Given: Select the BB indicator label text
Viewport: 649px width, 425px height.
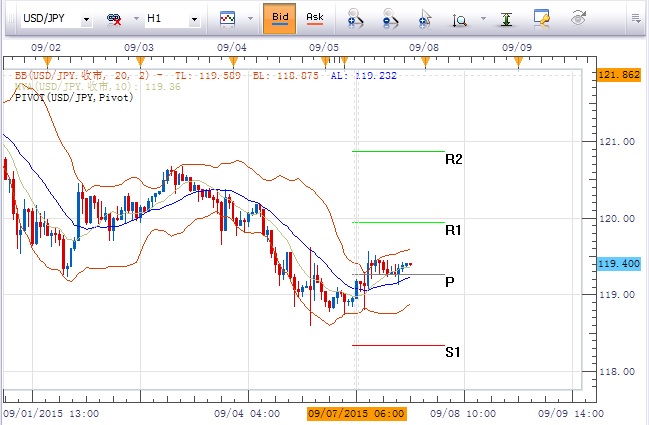Looking at the screenshot, I should click(206, 76).
